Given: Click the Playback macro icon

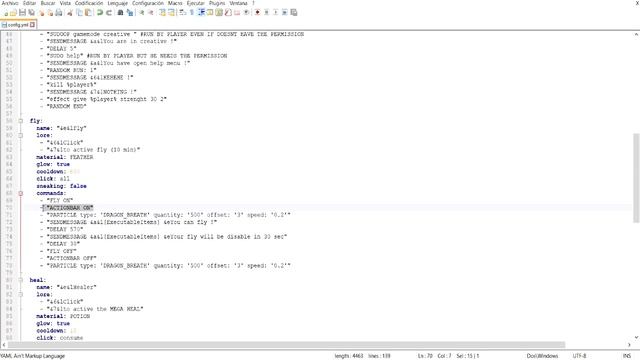Looking at the screenshot, I should tap(275, 13).
